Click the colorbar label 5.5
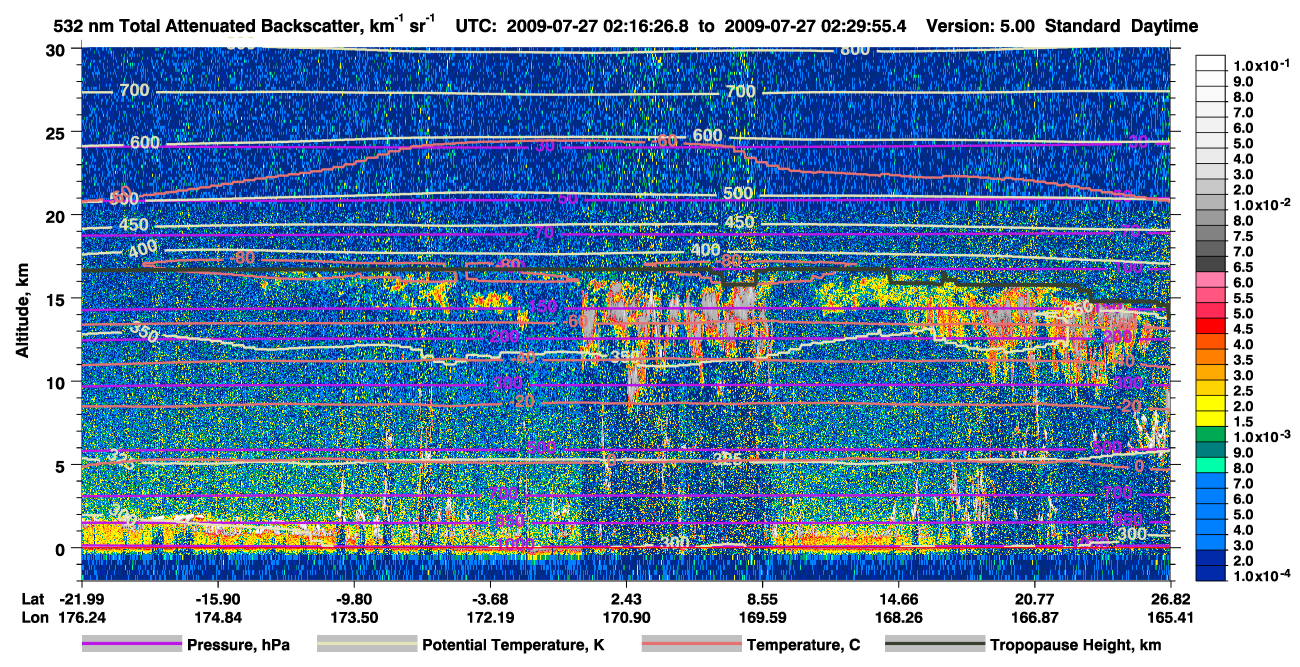 1245,298
